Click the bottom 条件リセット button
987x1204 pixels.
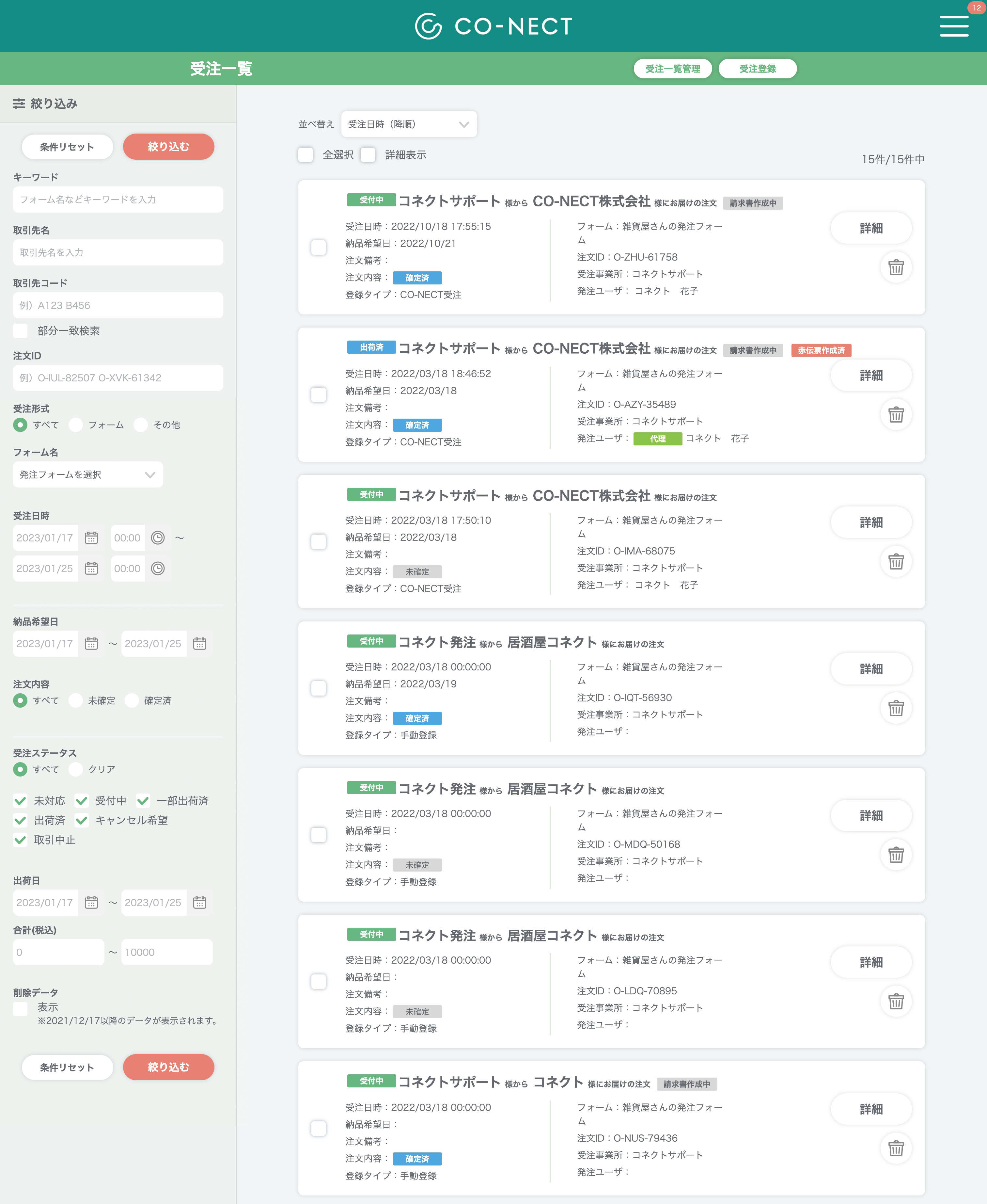(x=67, y=1068)
